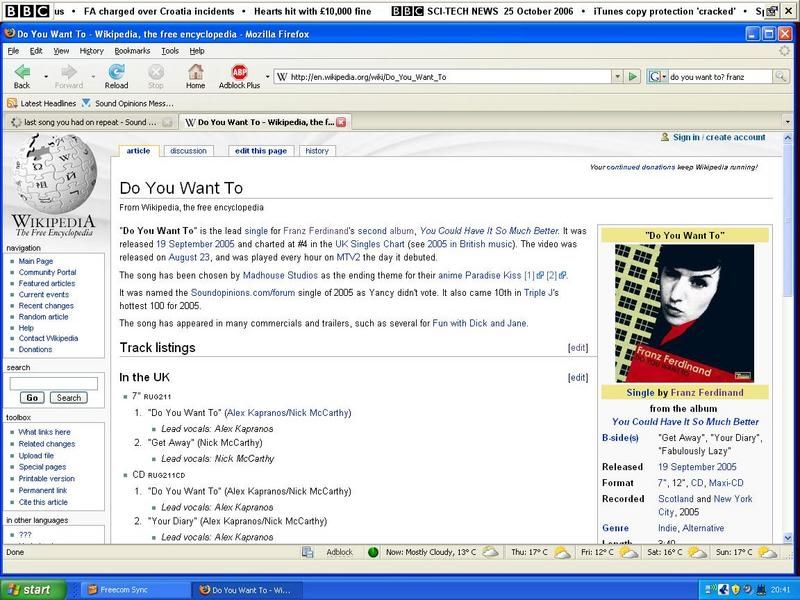This screenshot has height=600, width=800.
Task: Click the green Go arrow beside the address bar
Action: (633, 77)
